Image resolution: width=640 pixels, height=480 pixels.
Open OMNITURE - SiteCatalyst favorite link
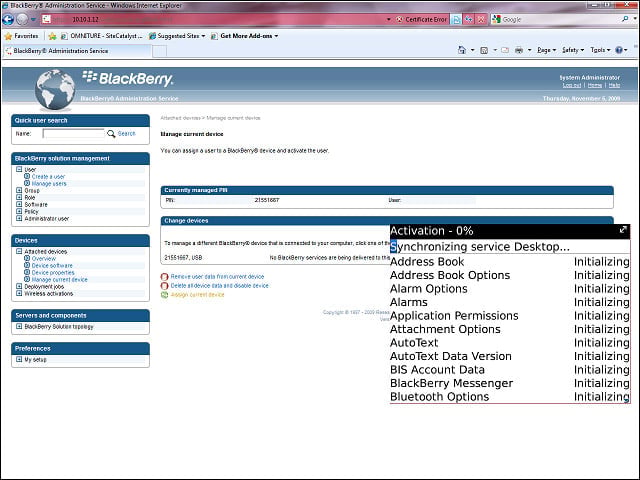pos(101,36)
